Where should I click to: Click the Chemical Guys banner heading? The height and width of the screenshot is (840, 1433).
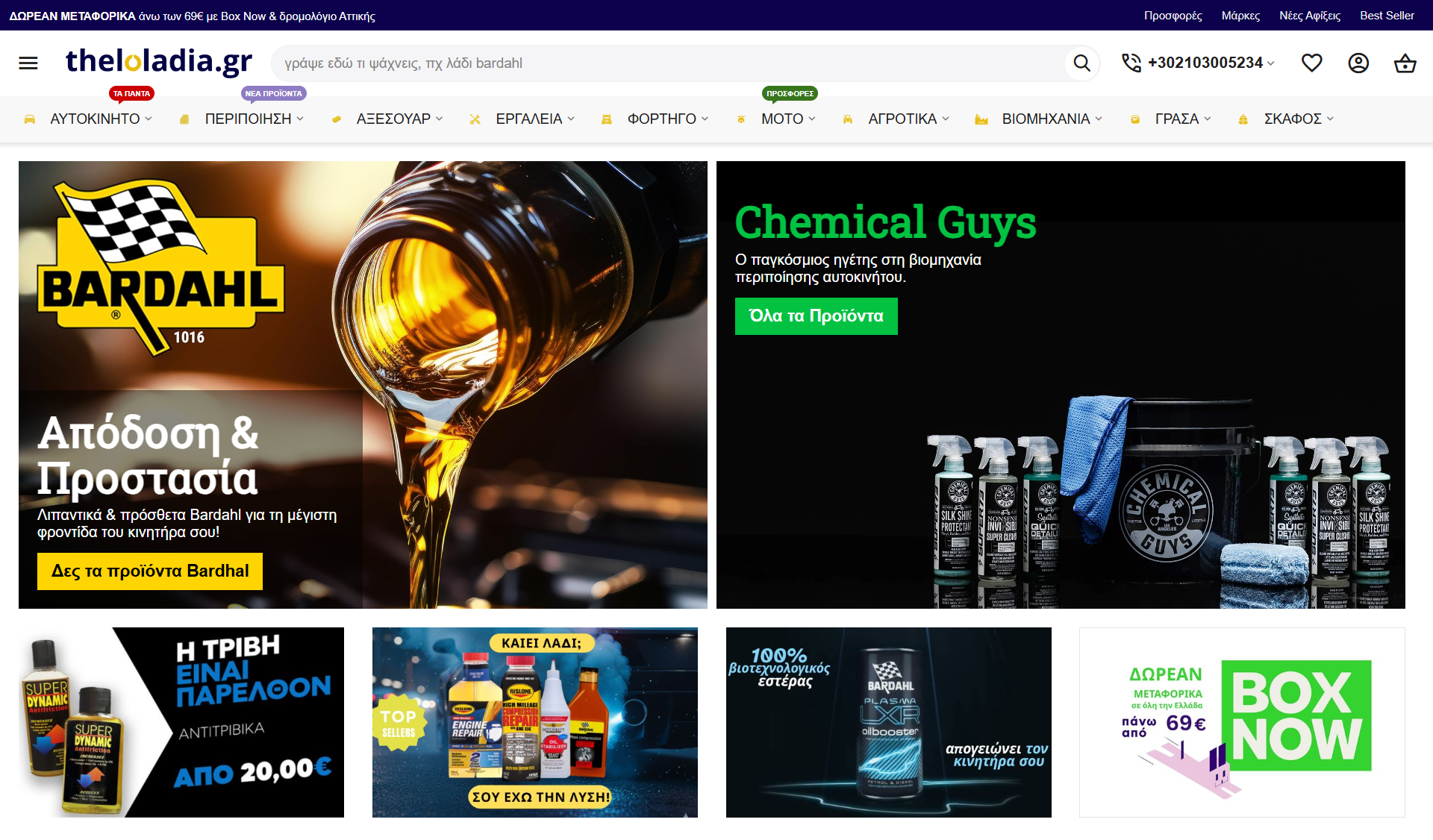click(885, 222)
